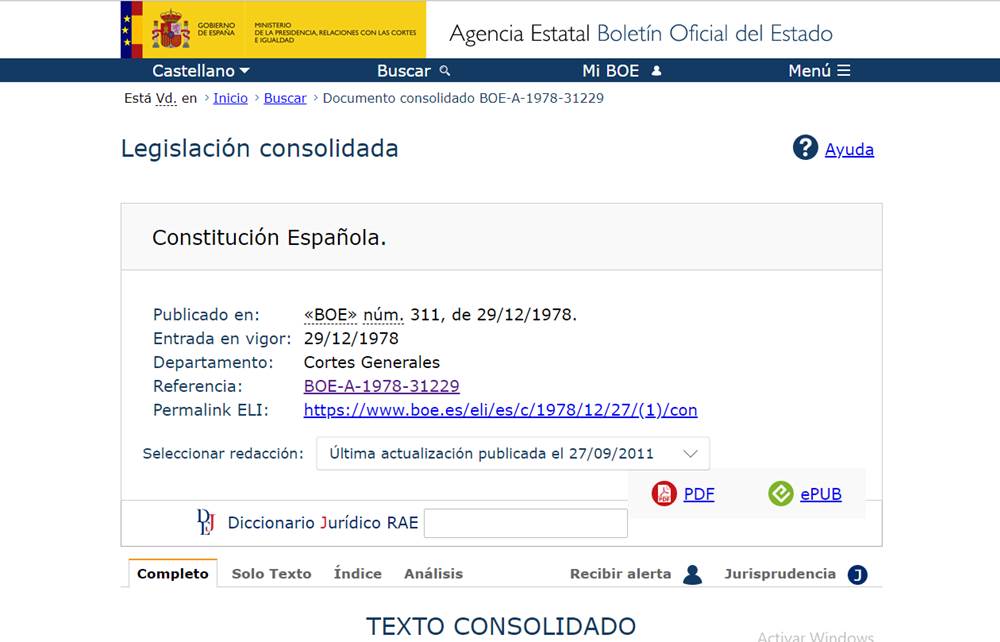Open the Castellano language dropdown
The width and height of the screenshot is (1000, 642).
(201, 71)
